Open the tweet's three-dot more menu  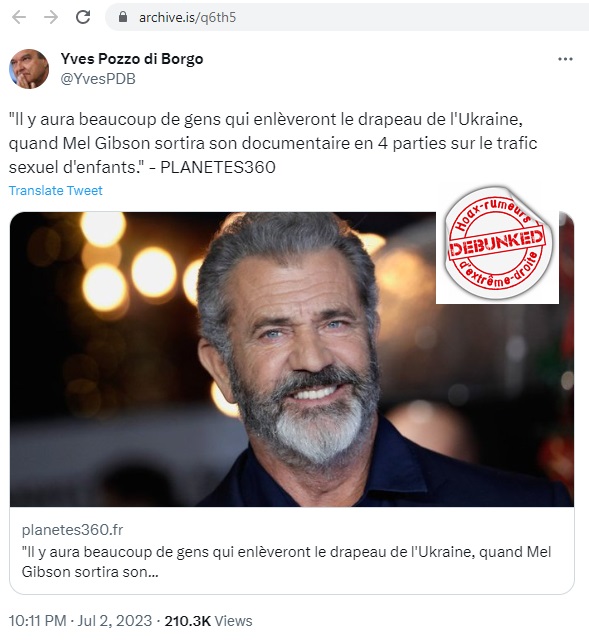click(x=565, y=59)
